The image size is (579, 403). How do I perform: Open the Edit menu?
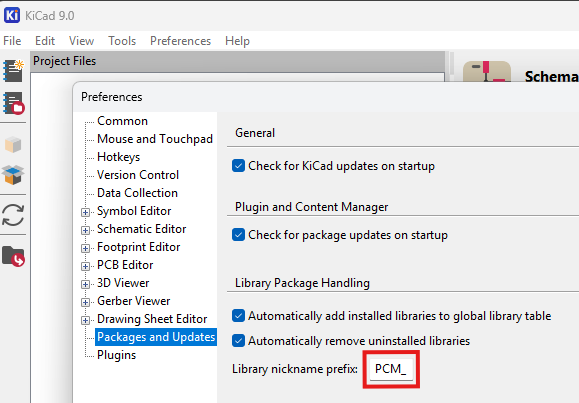pos(45,41)
